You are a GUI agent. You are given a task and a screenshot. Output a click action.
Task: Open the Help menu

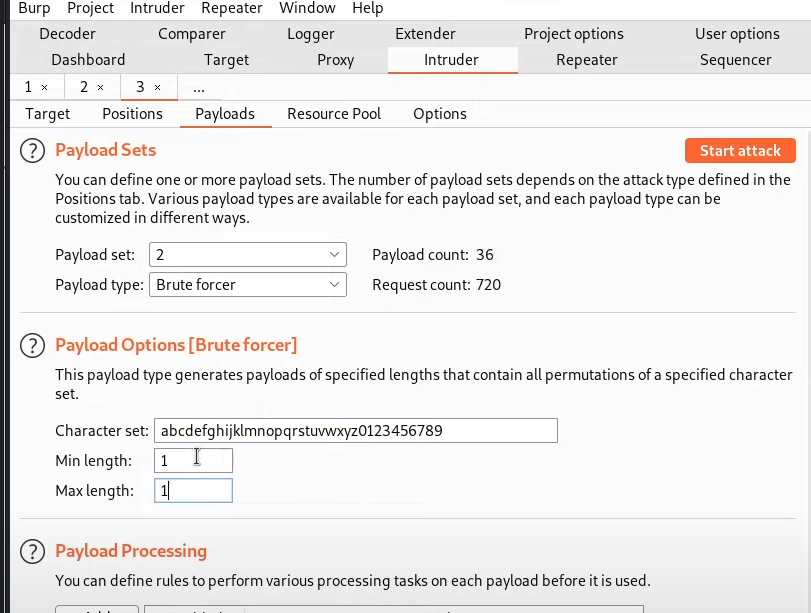(368, 8)
